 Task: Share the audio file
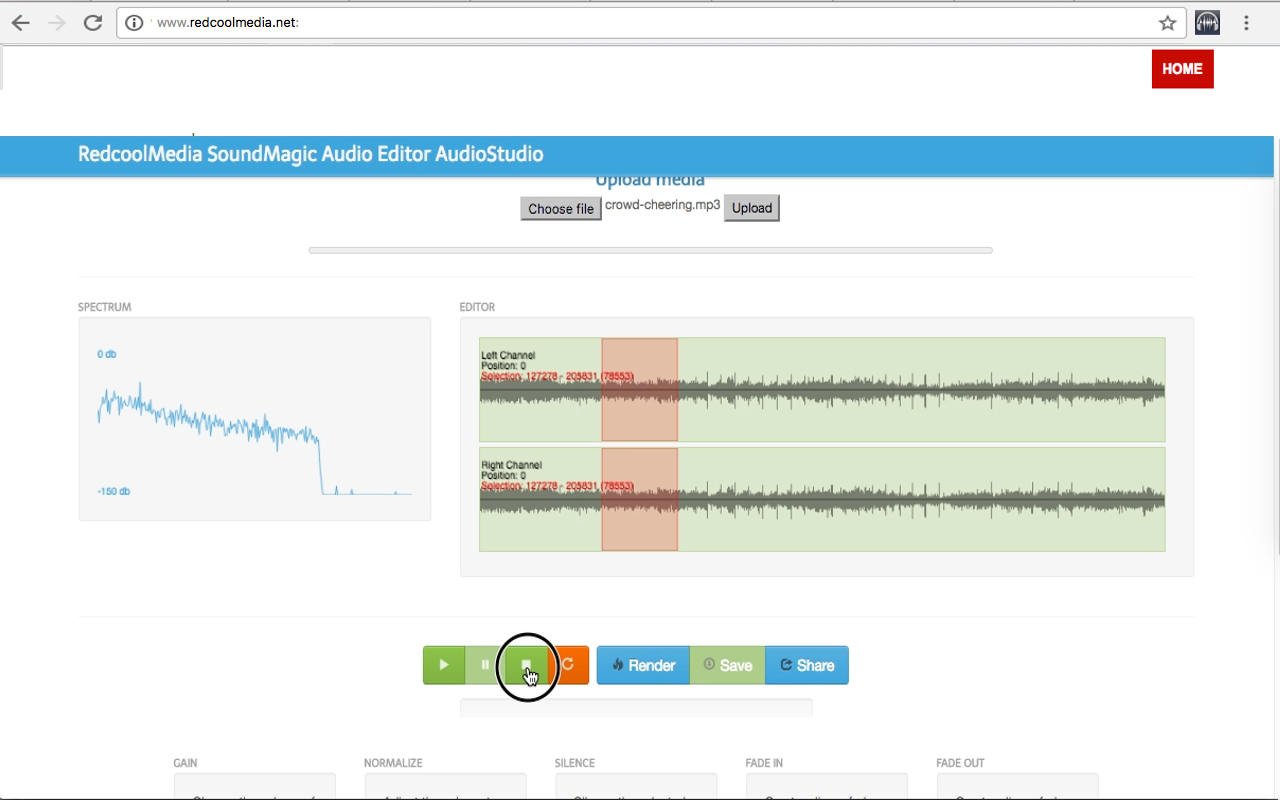pos(807,665)
